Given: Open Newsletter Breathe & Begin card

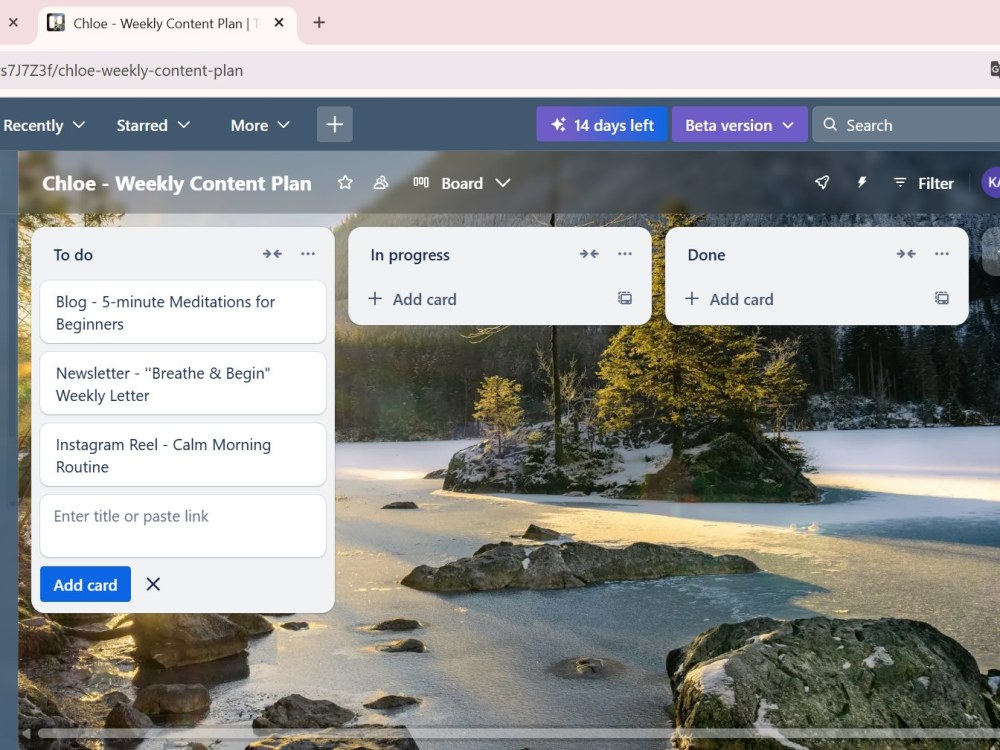Looking at the screenshot, I should [x=183, y=384].
